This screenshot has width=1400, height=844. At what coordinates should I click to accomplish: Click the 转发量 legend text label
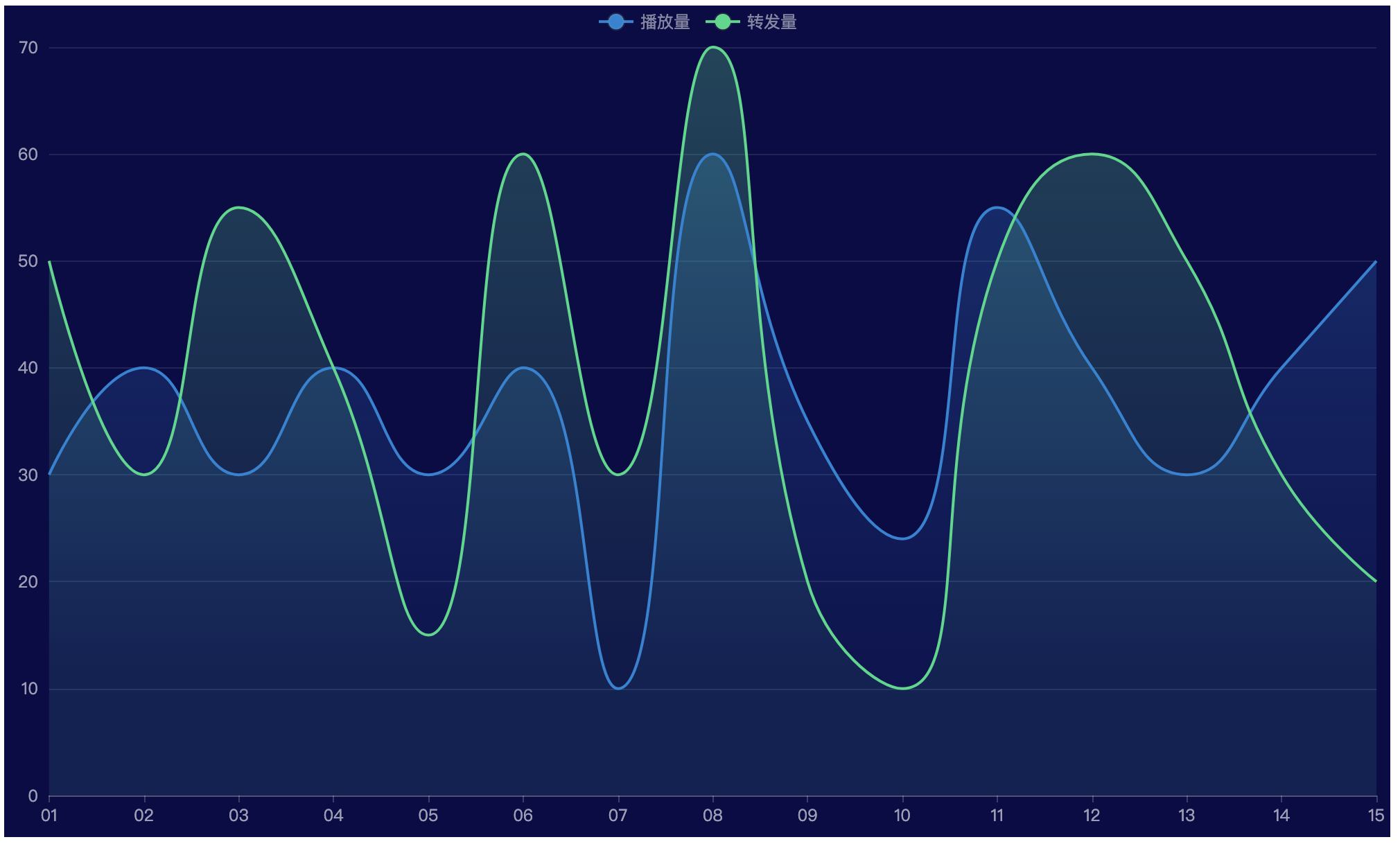click(771, 22)
